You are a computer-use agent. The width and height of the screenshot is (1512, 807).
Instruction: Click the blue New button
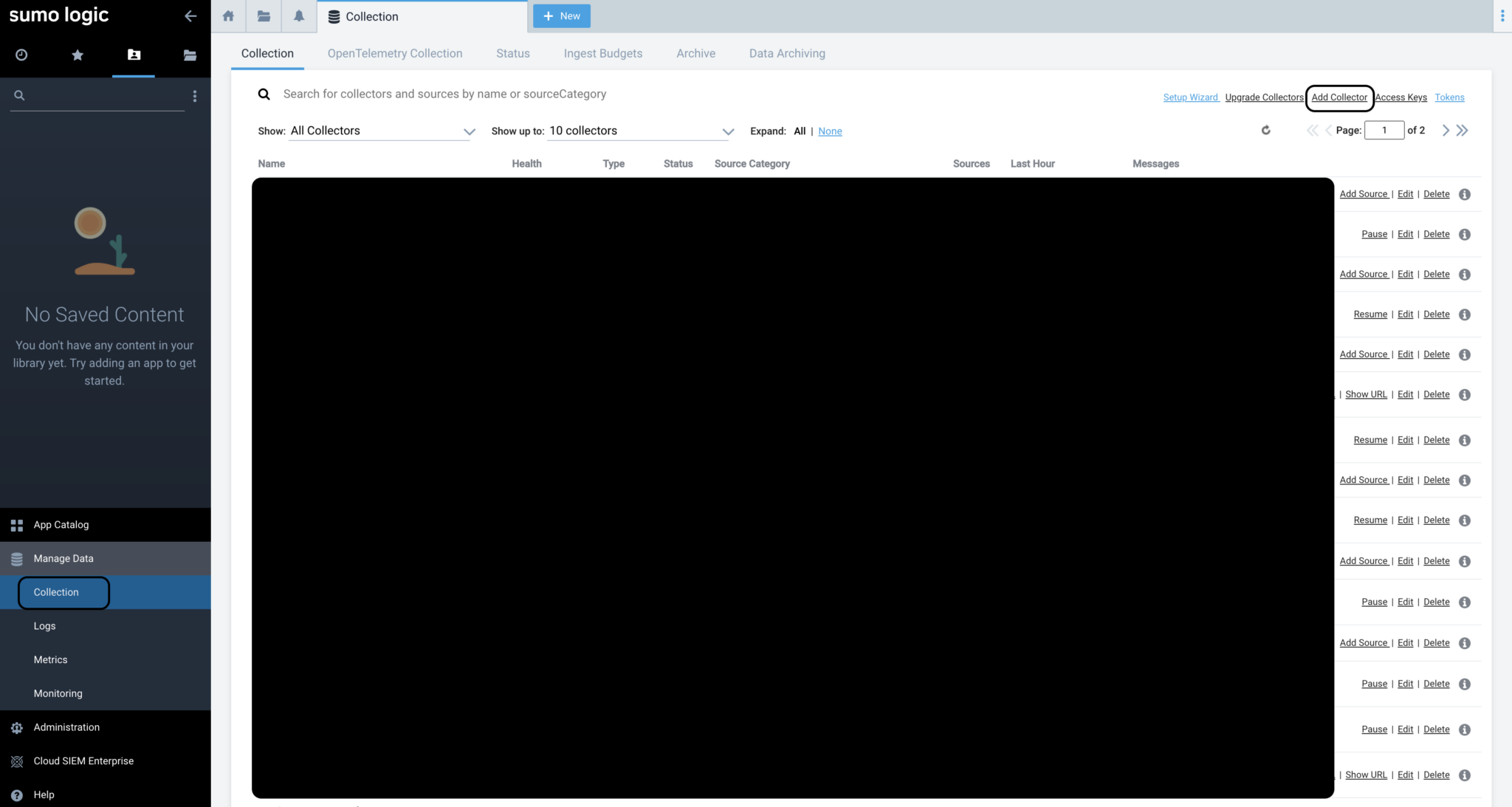562,16
